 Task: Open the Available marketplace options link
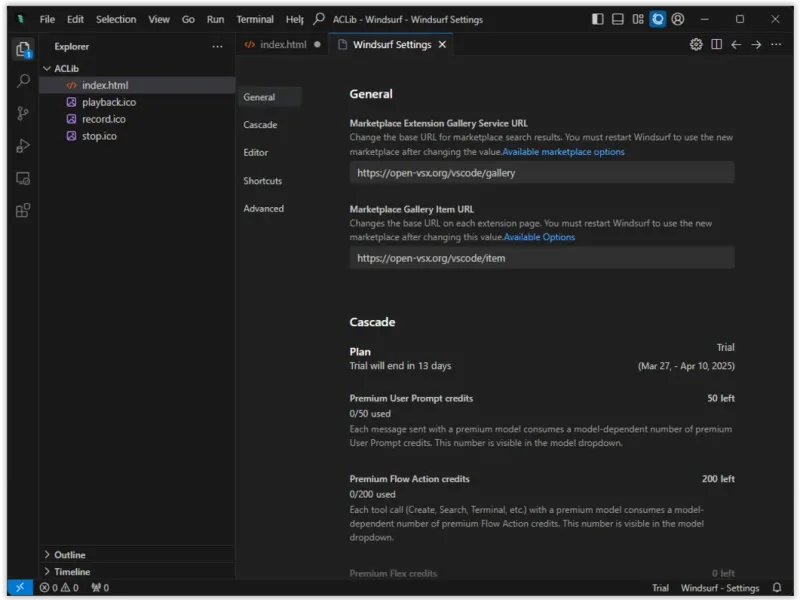[563, 152]
